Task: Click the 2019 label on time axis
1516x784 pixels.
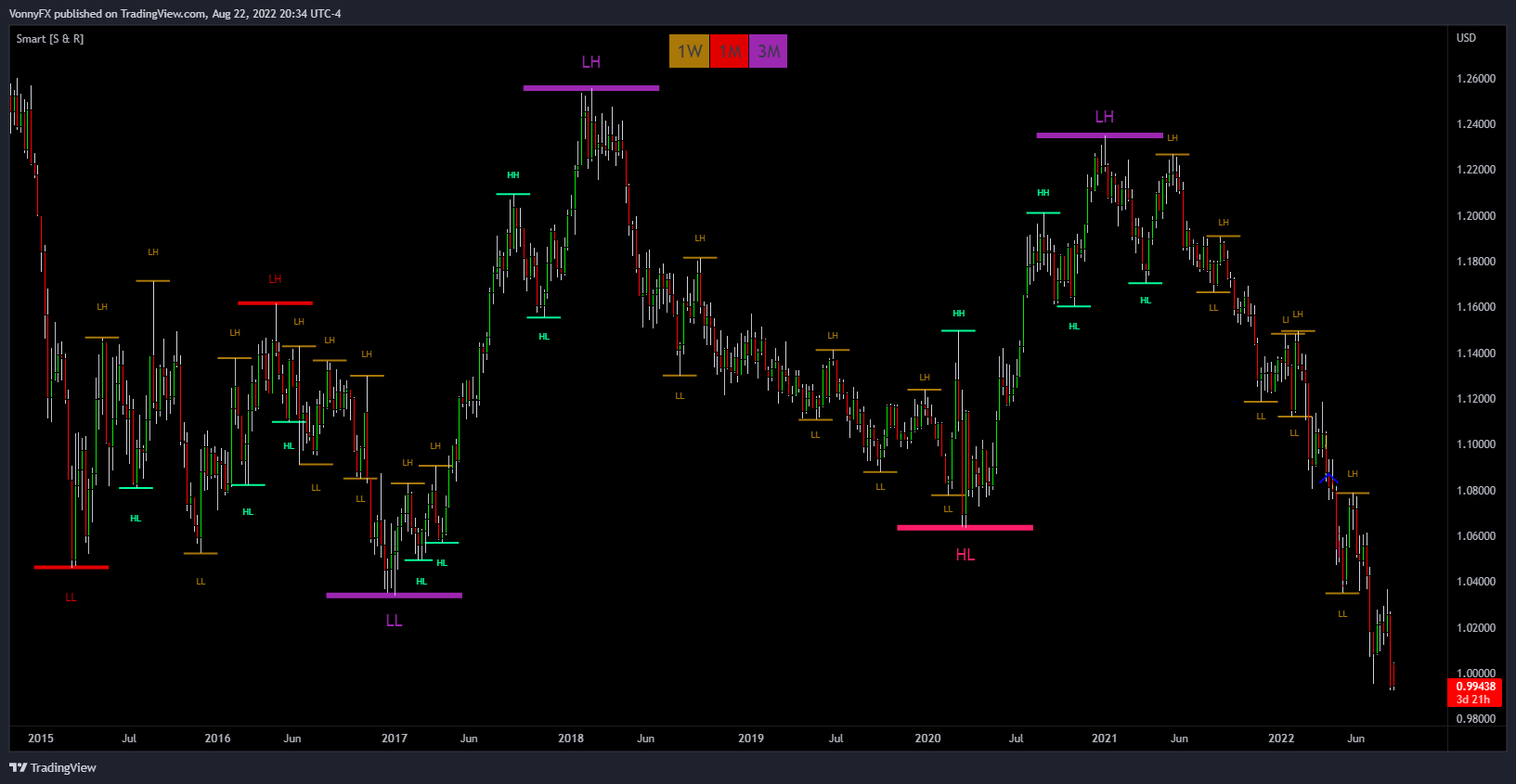Action: (751, 739)
